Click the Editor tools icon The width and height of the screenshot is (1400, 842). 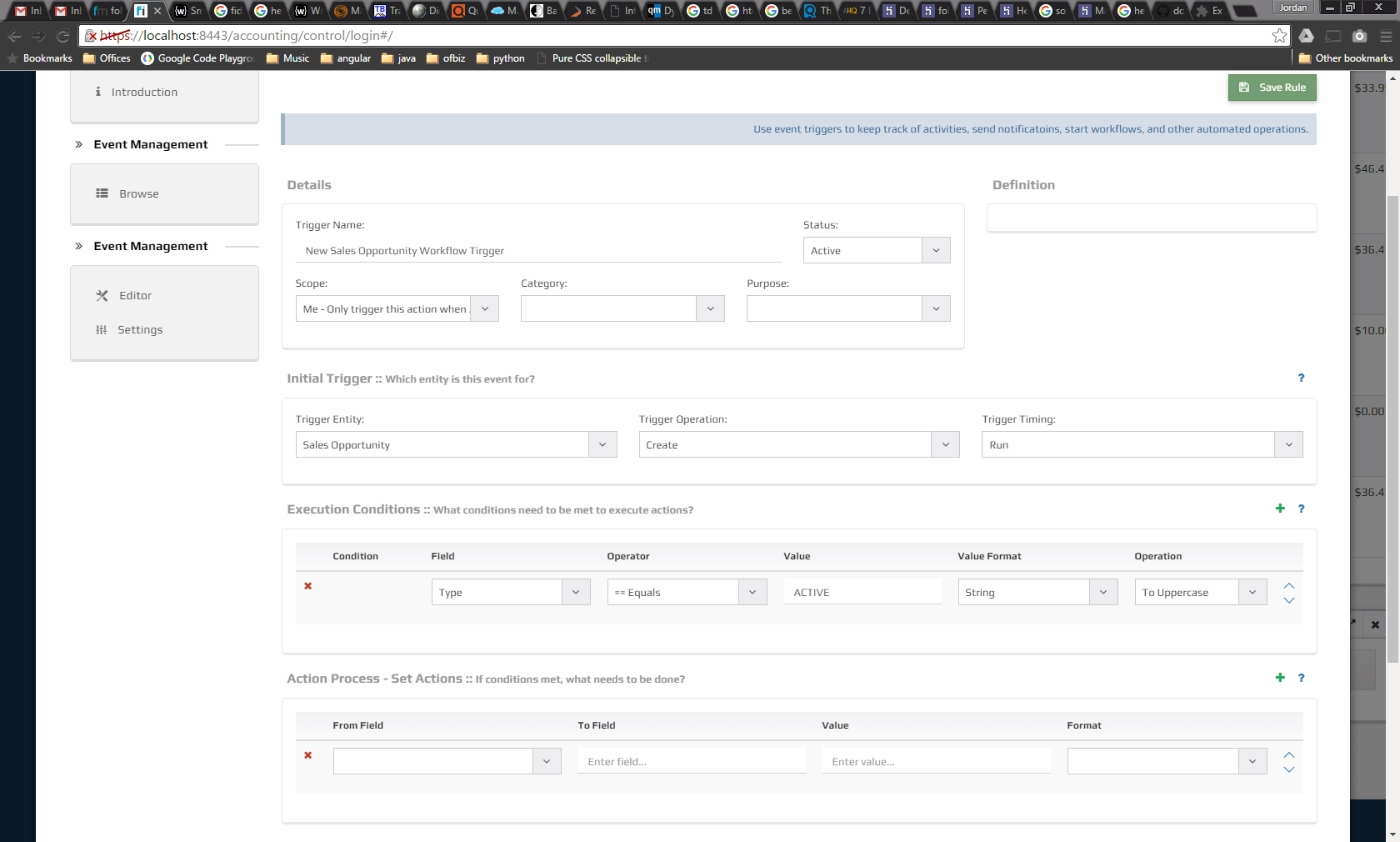(x=102, y=295)
